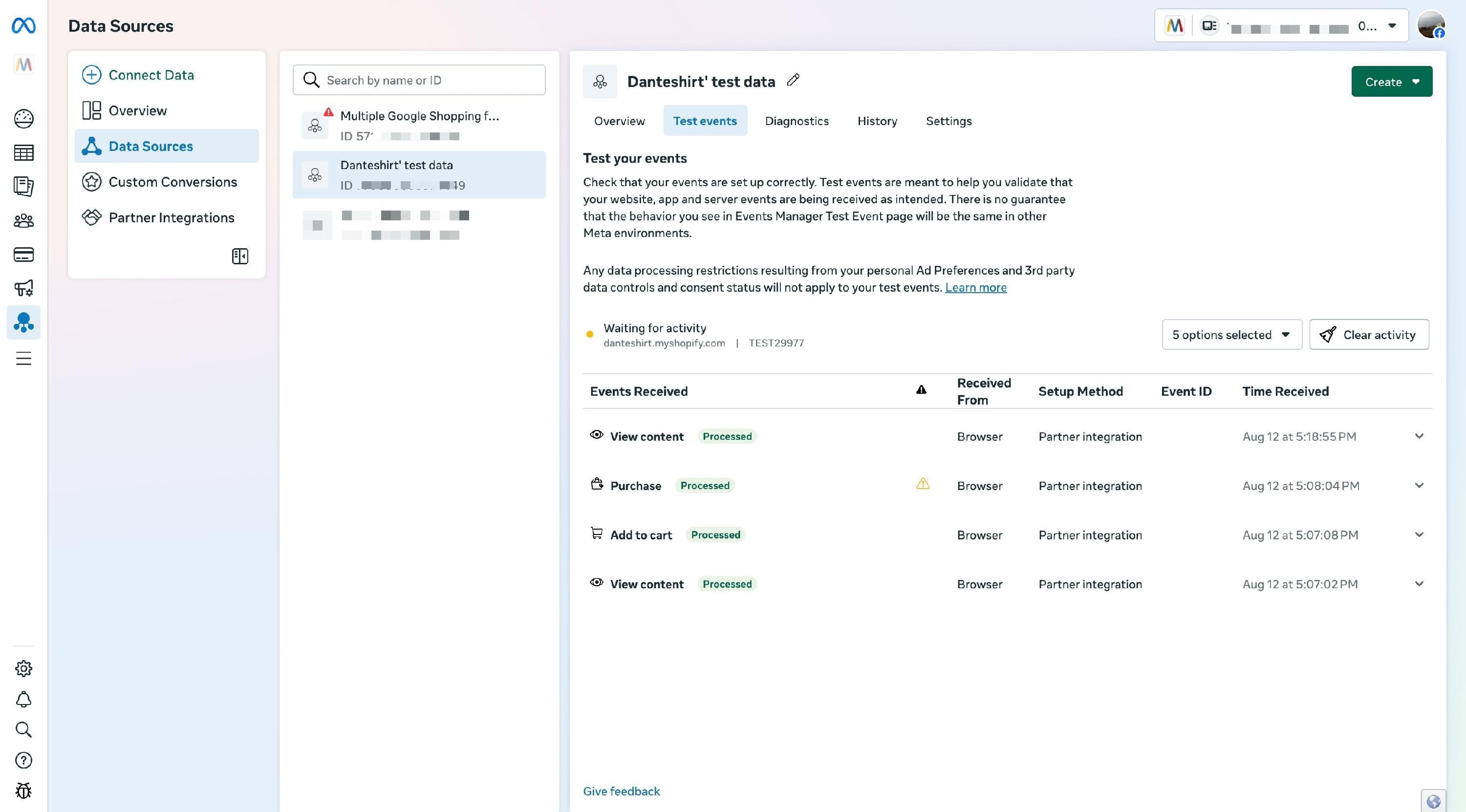Select Custom Conversions in the sidebar

(x=167, y=182)
